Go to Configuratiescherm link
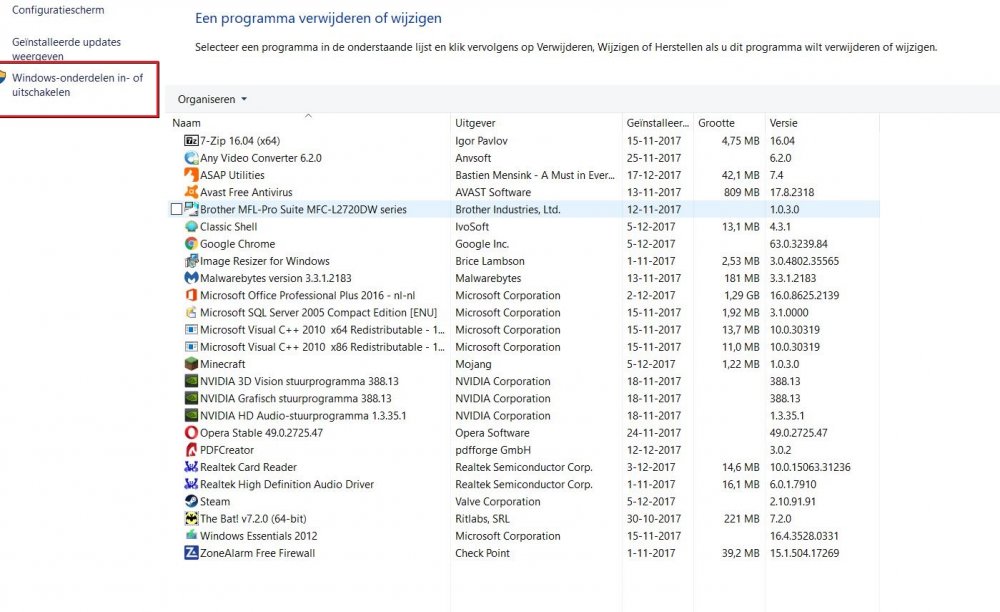 click(x=58, y=10)
